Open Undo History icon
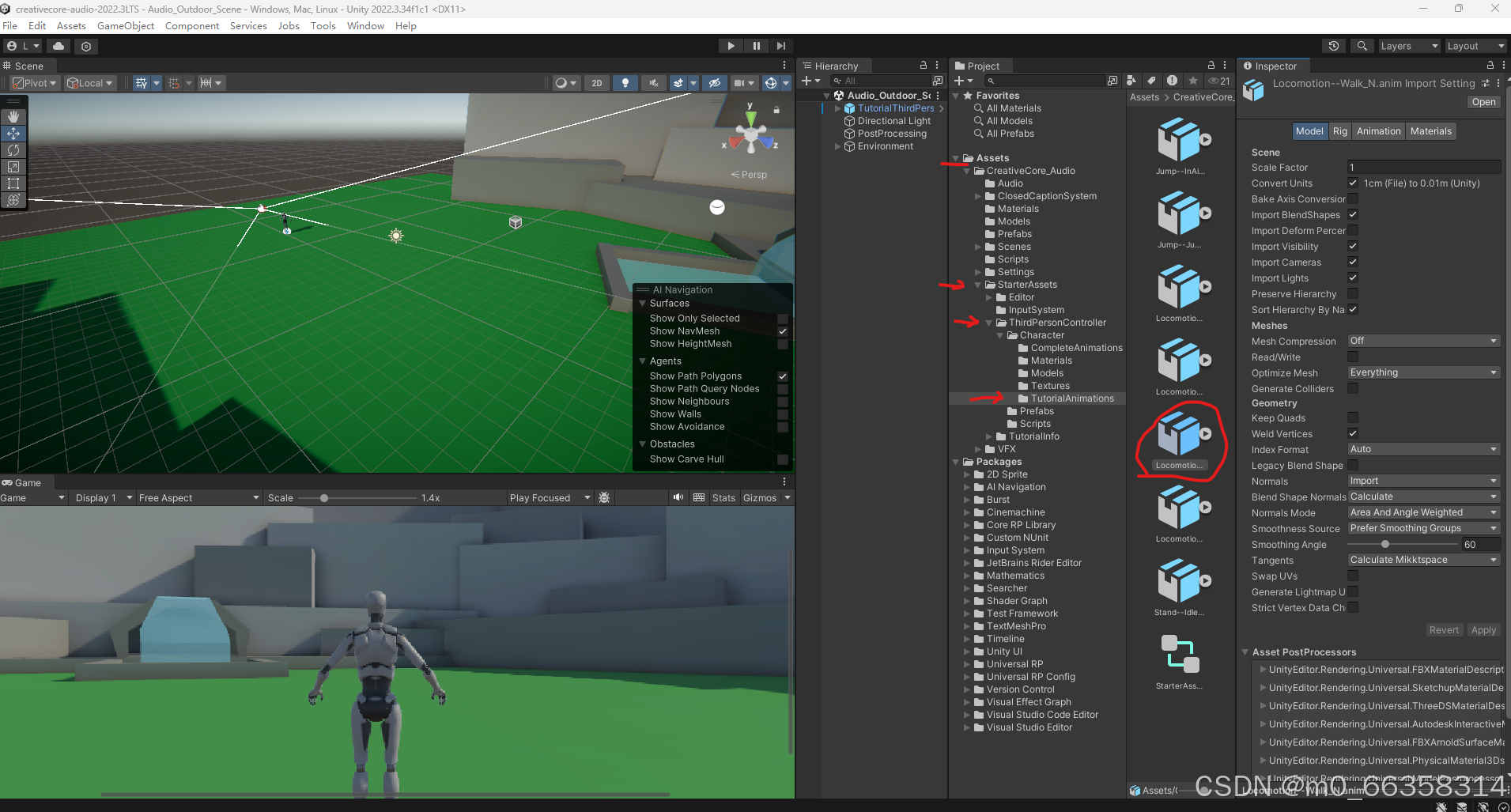The image size is (1511, 812). pos(1334,46)
